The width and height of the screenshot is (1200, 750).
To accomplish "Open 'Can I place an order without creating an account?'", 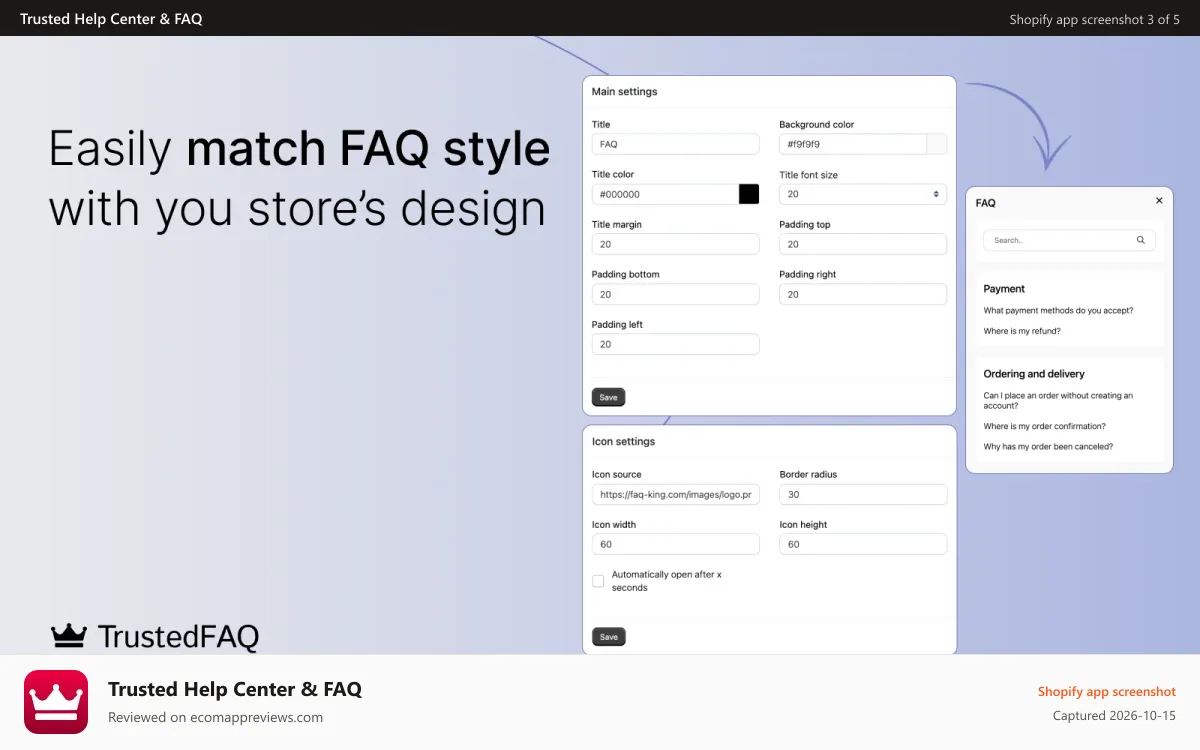I will tap(1058, 401).
